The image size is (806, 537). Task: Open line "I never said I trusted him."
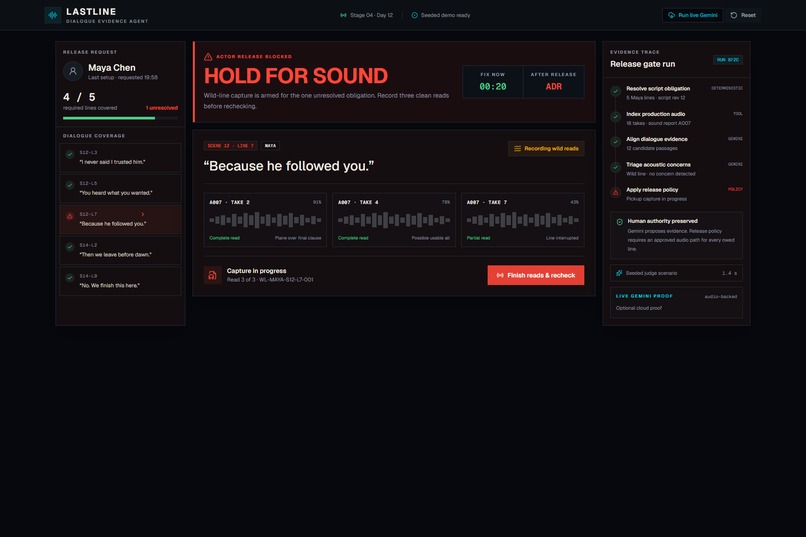(x=120, y=157)
